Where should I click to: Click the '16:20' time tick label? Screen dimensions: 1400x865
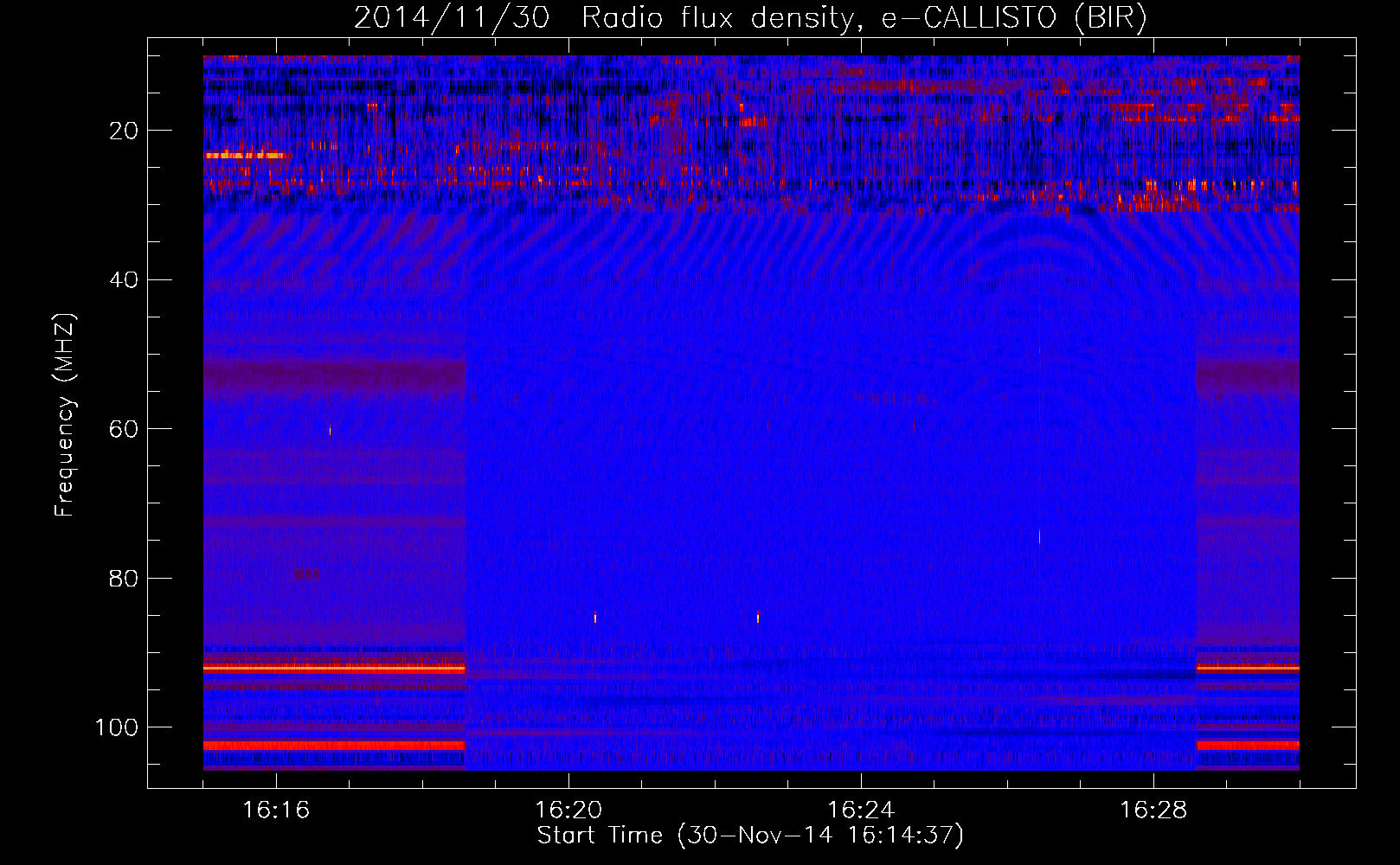pyautogui.click(x=568, y=811)
